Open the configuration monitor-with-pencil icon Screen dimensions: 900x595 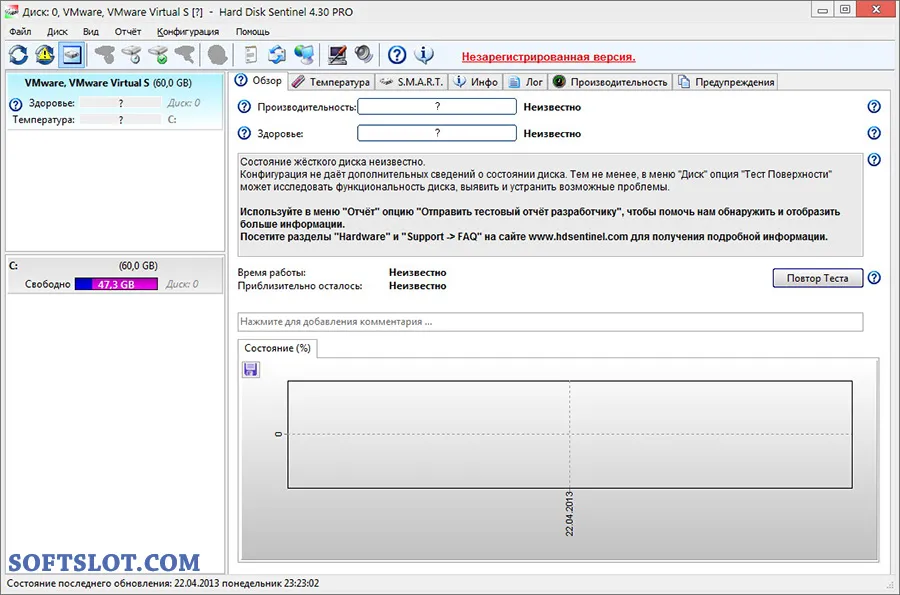(337, 55)
